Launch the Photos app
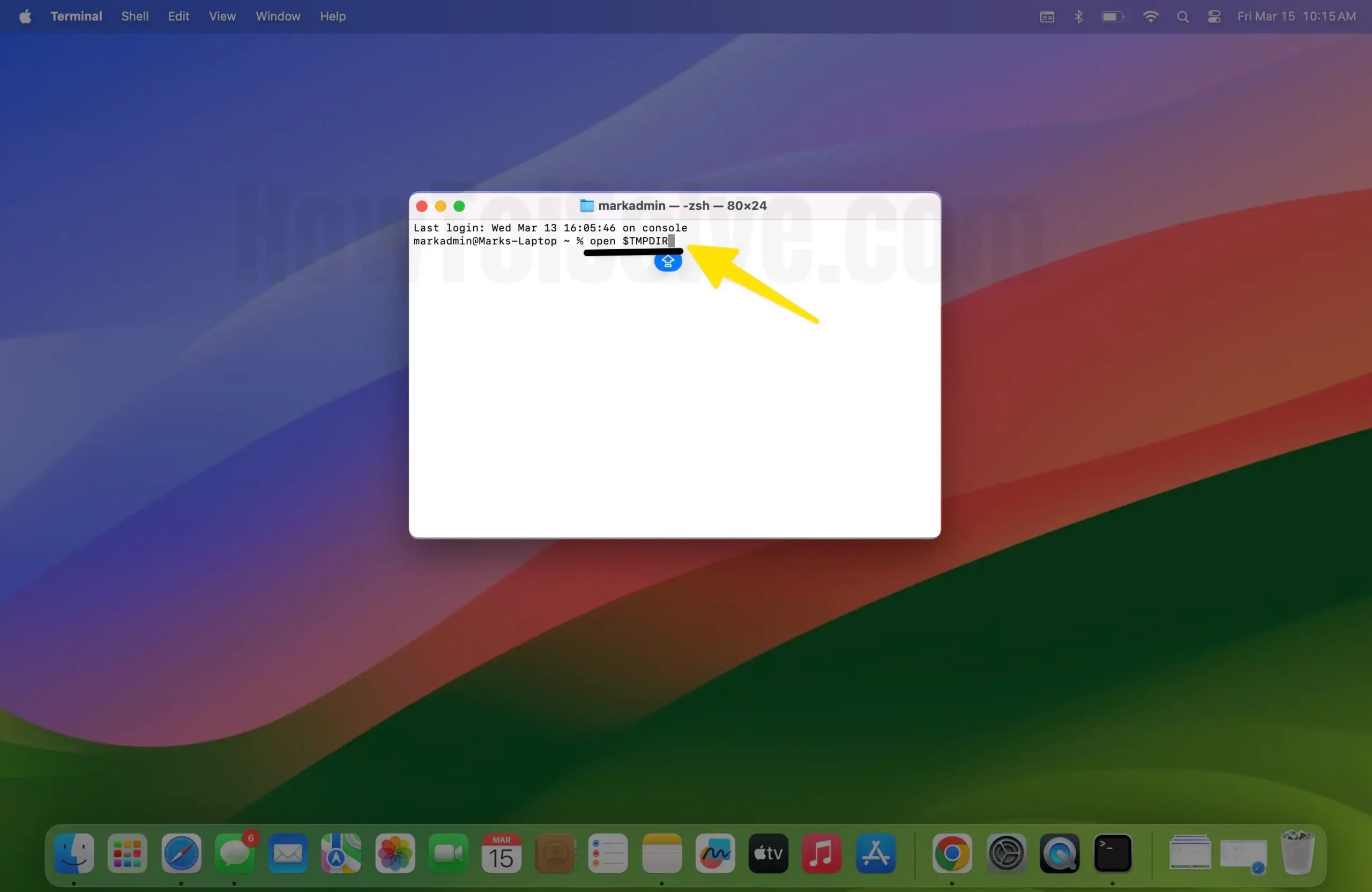 point(394,854)
